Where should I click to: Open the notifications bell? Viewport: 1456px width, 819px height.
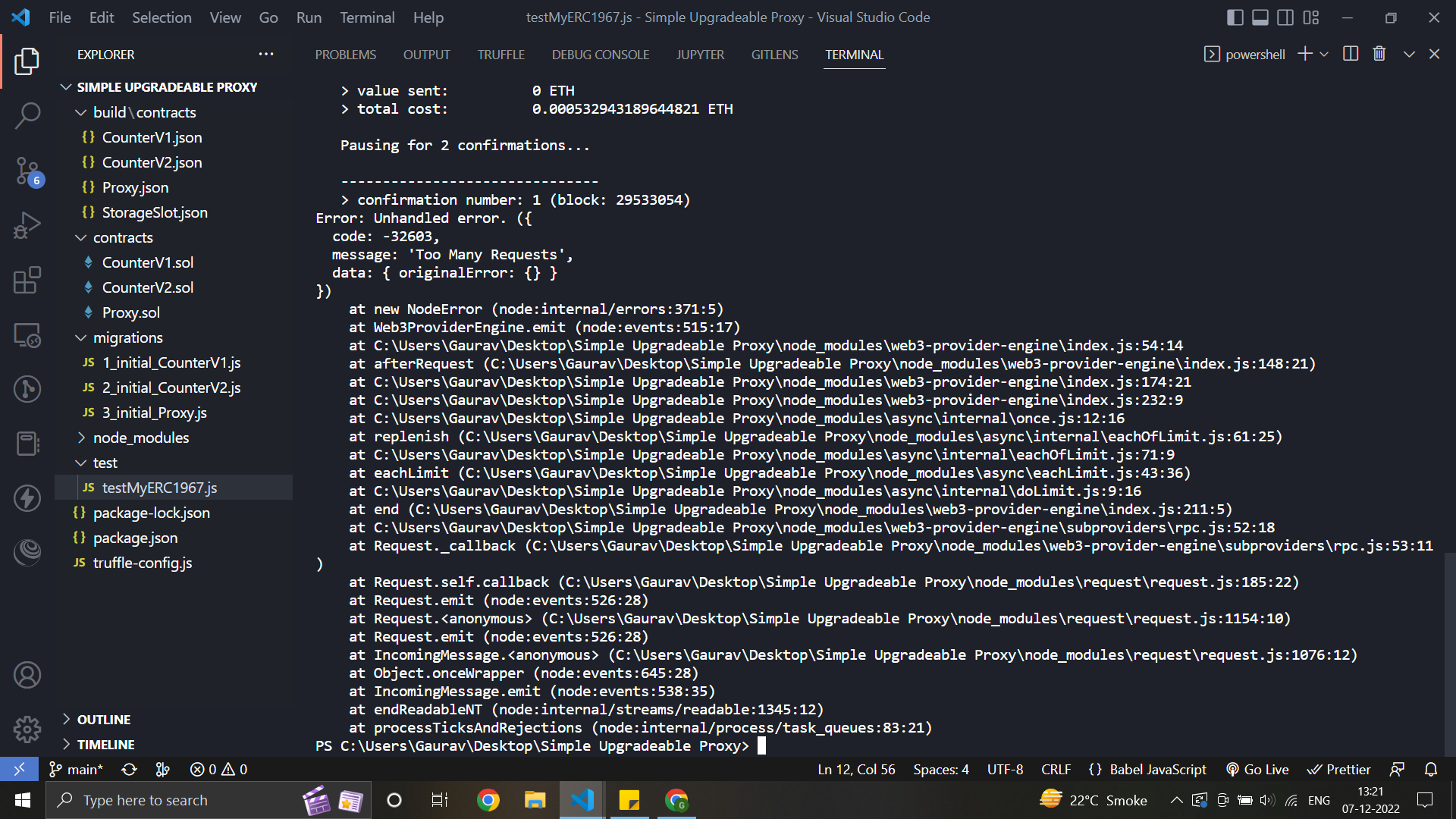click(x=1432, y=769)
